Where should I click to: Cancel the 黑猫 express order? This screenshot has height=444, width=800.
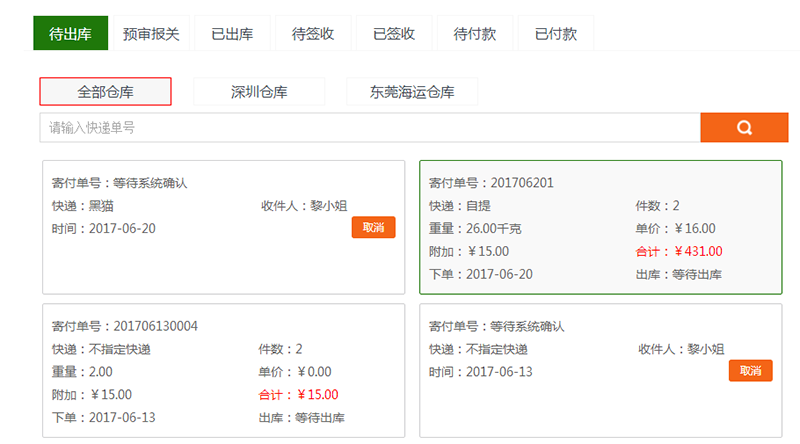tap(373, 227)
